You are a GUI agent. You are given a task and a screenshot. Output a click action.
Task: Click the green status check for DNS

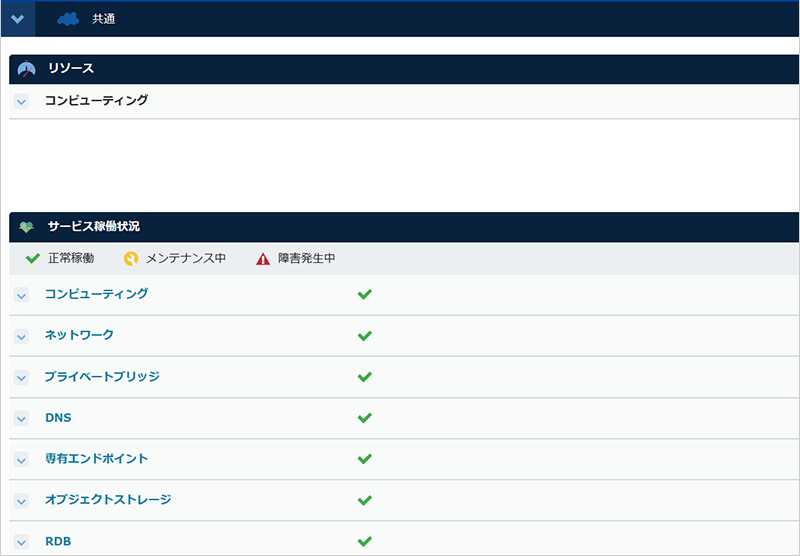click(365, 418)
